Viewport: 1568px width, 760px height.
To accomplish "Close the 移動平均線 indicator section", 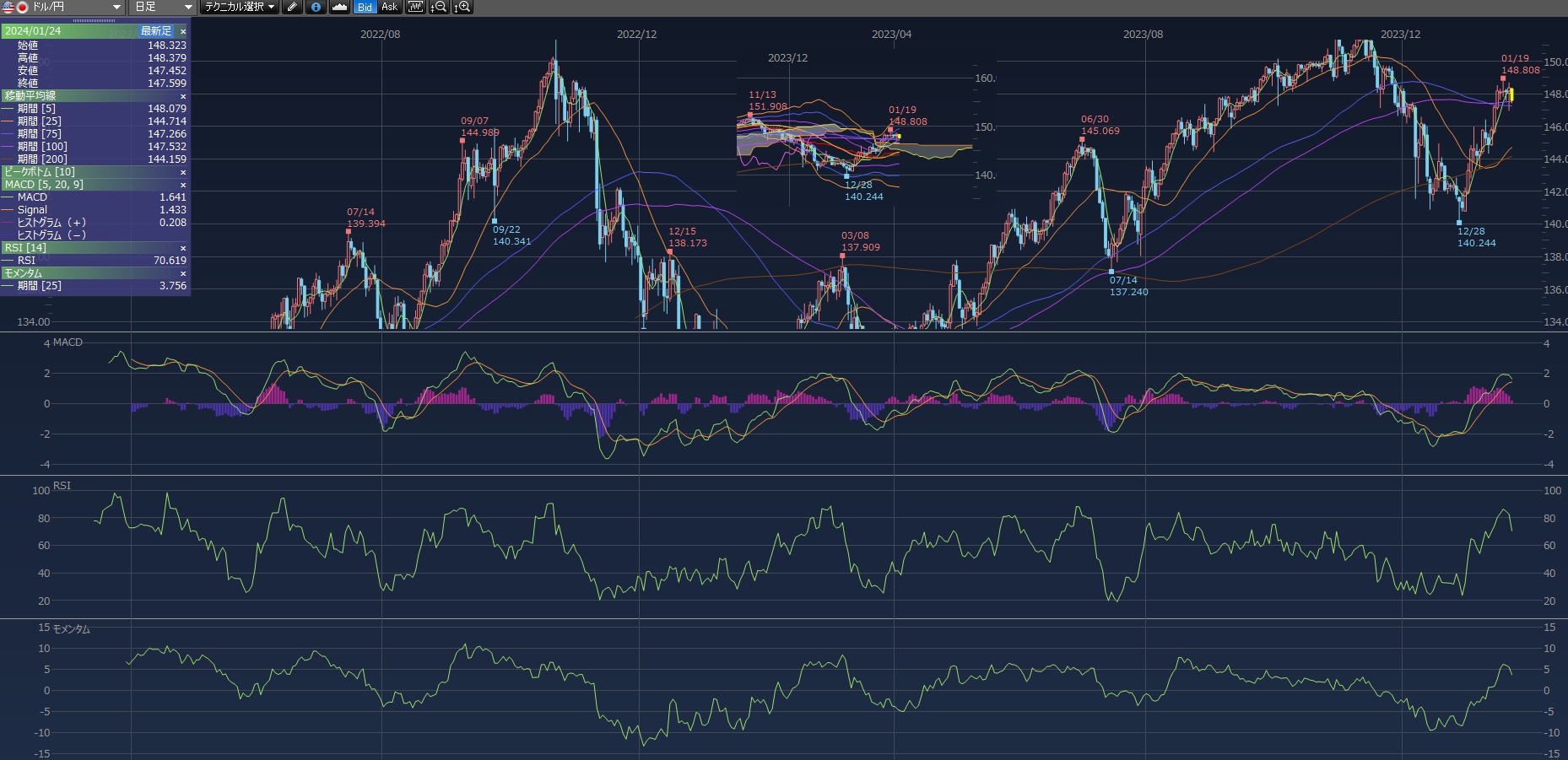I will 183,96.
